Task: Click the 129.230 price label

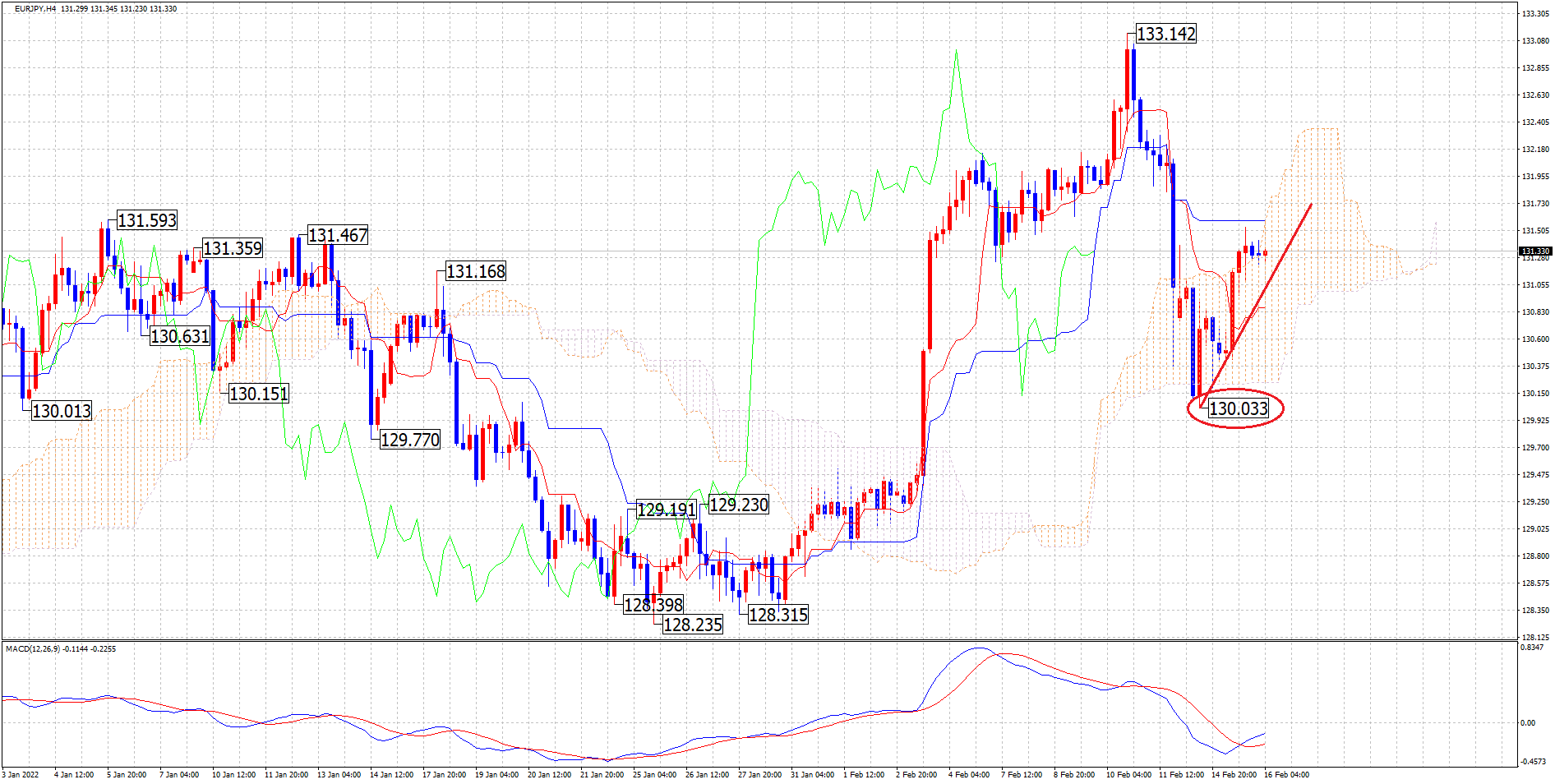Action: click(739, 505)
